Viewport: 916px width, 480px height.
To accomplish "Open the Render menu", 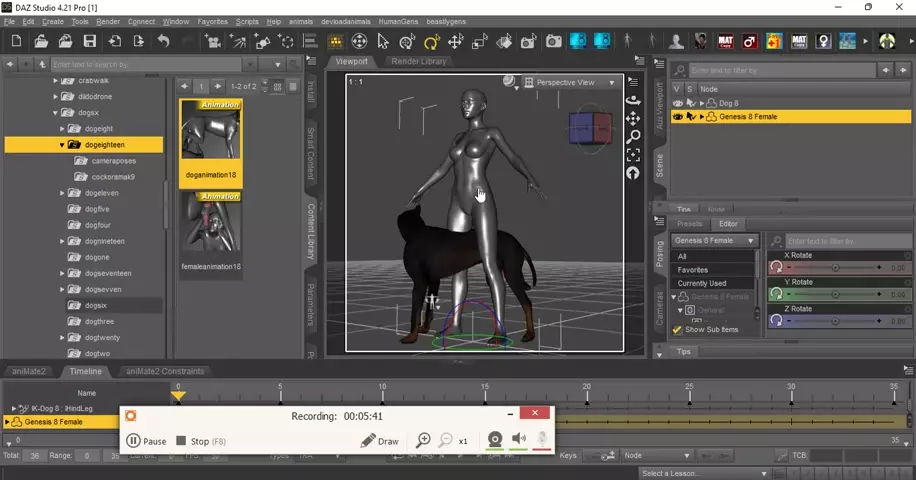I will pyautogui.click(x=108, y=21).
